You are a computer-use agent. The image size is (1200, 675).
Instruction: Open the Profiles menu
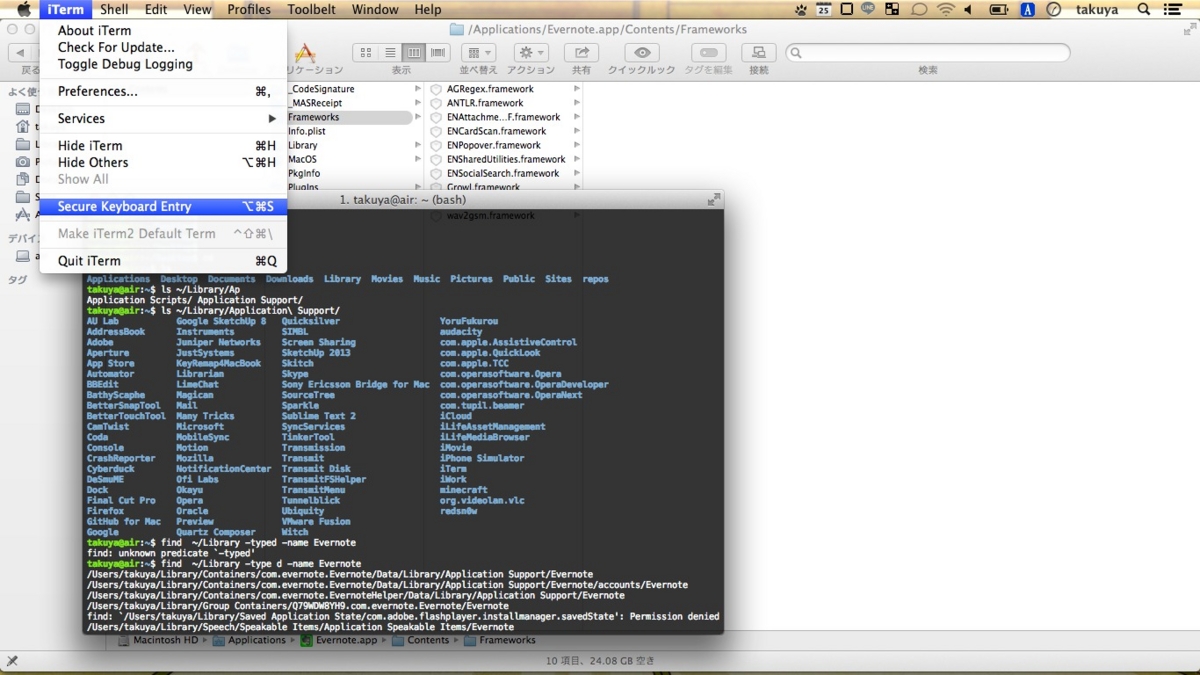pyautogui.click(x=249, y=9)
